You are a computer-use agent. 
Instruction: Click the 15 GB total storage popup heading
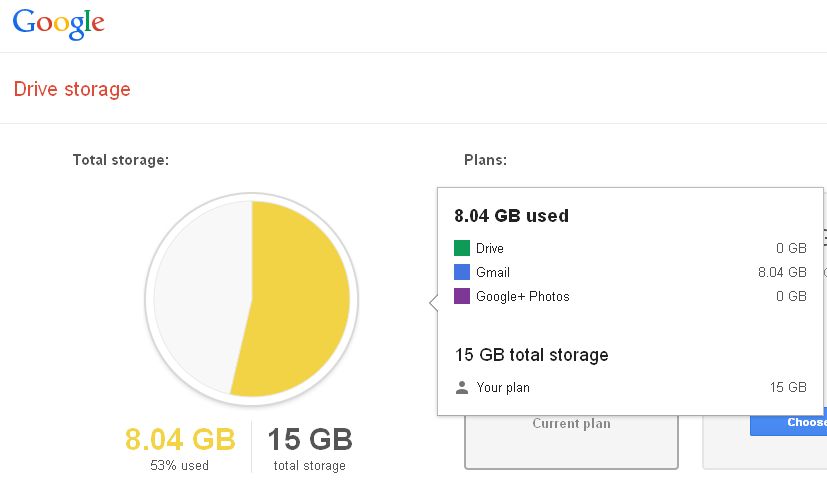tap(531, 355)
